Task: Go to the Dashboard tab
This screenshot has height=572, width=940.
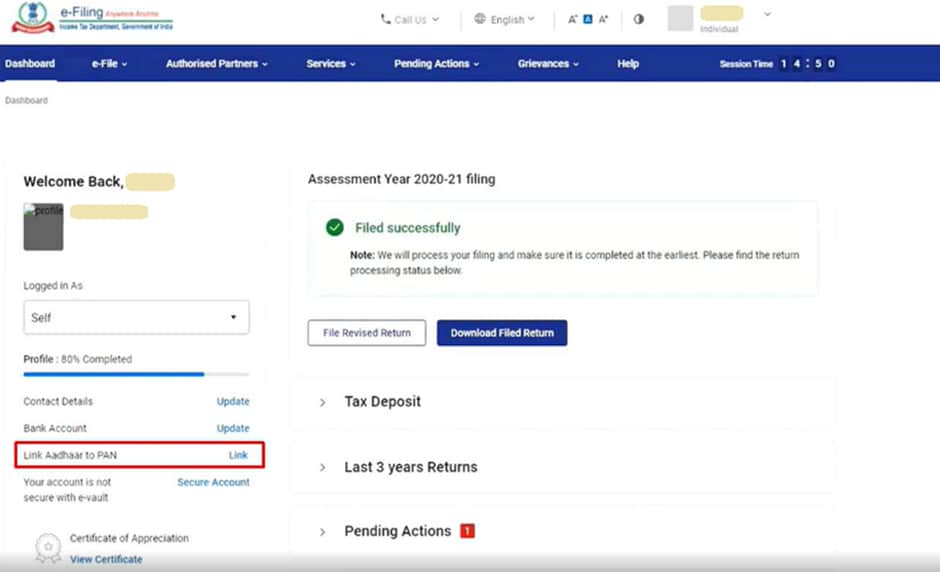Action: coord(29,64)
